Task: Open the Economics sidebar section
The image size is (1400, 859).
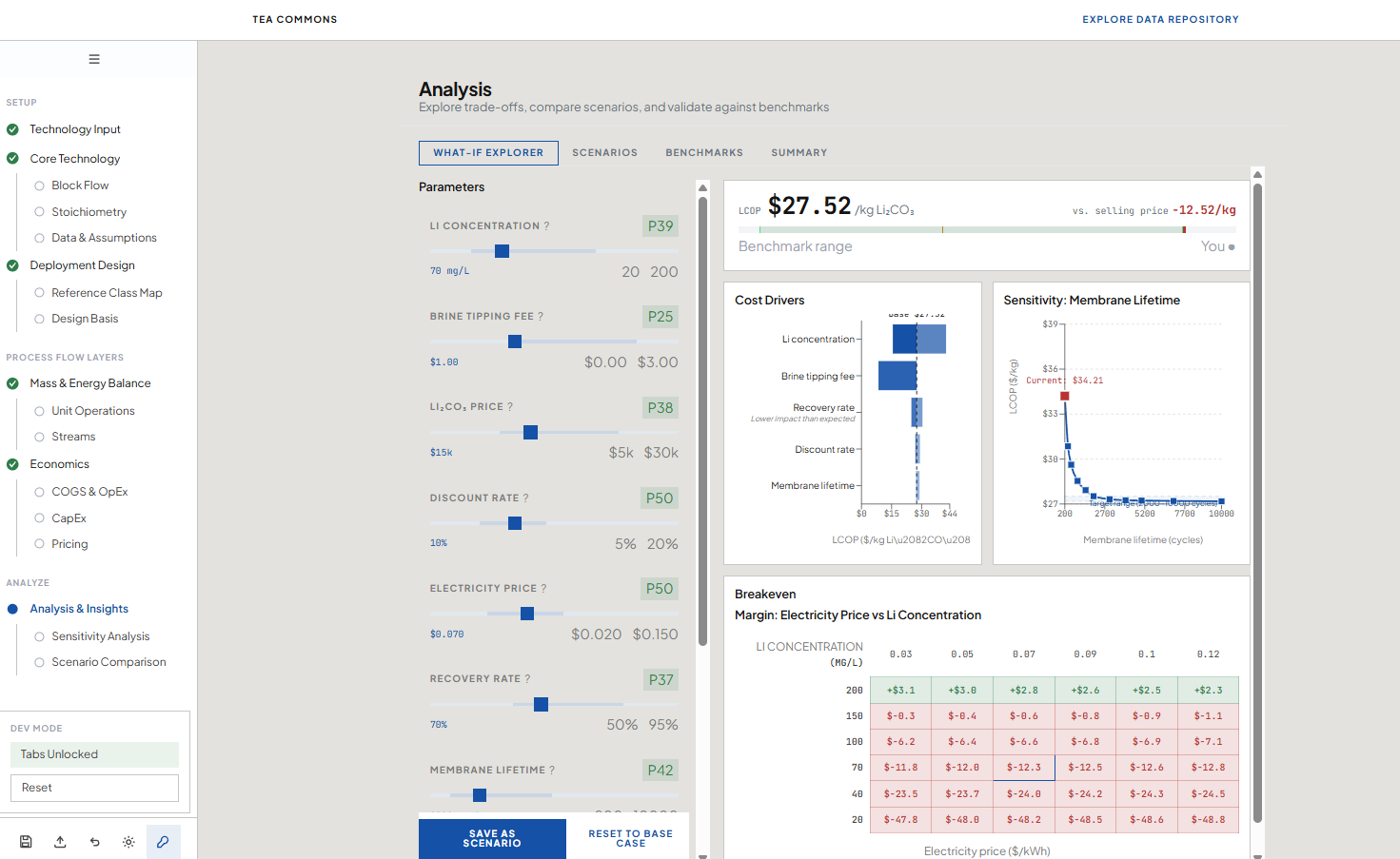Action: 59,464
